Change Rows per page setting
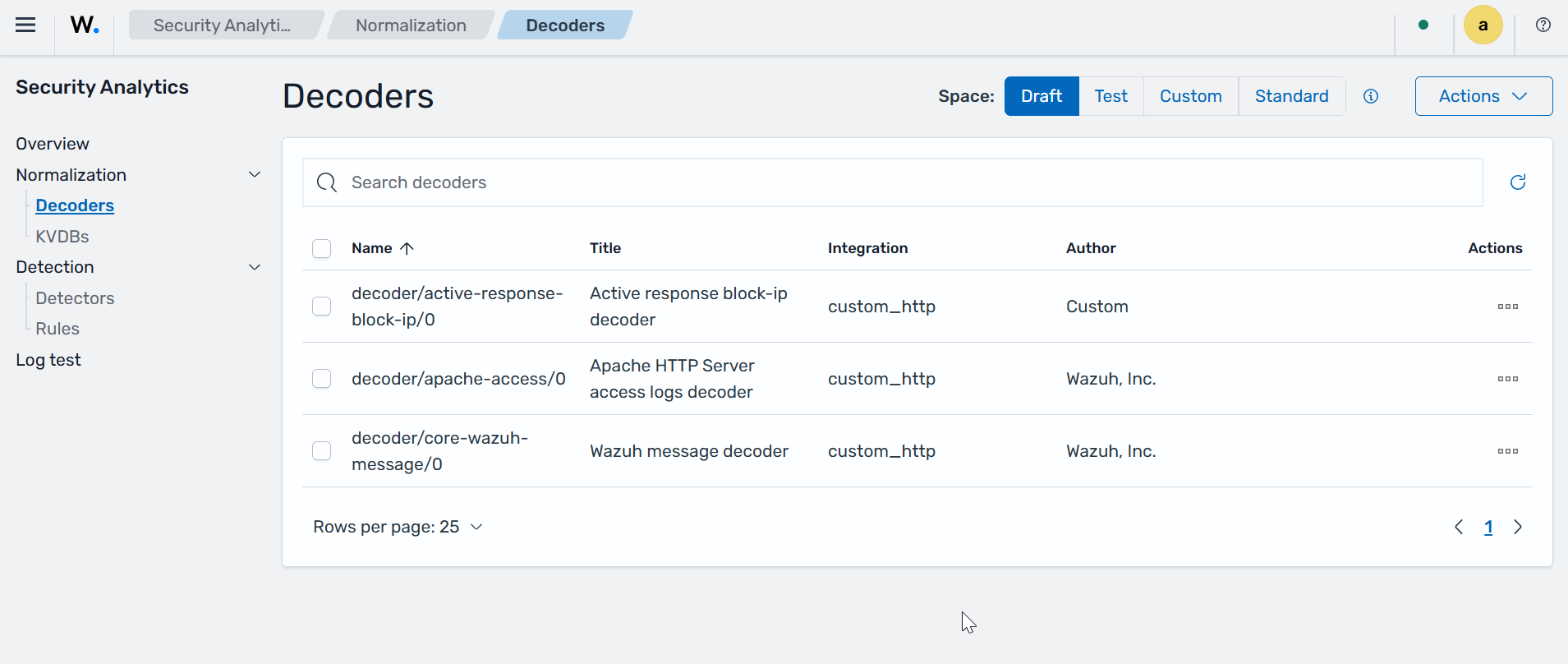This screenshot has height=664, width=1568. 398,527
